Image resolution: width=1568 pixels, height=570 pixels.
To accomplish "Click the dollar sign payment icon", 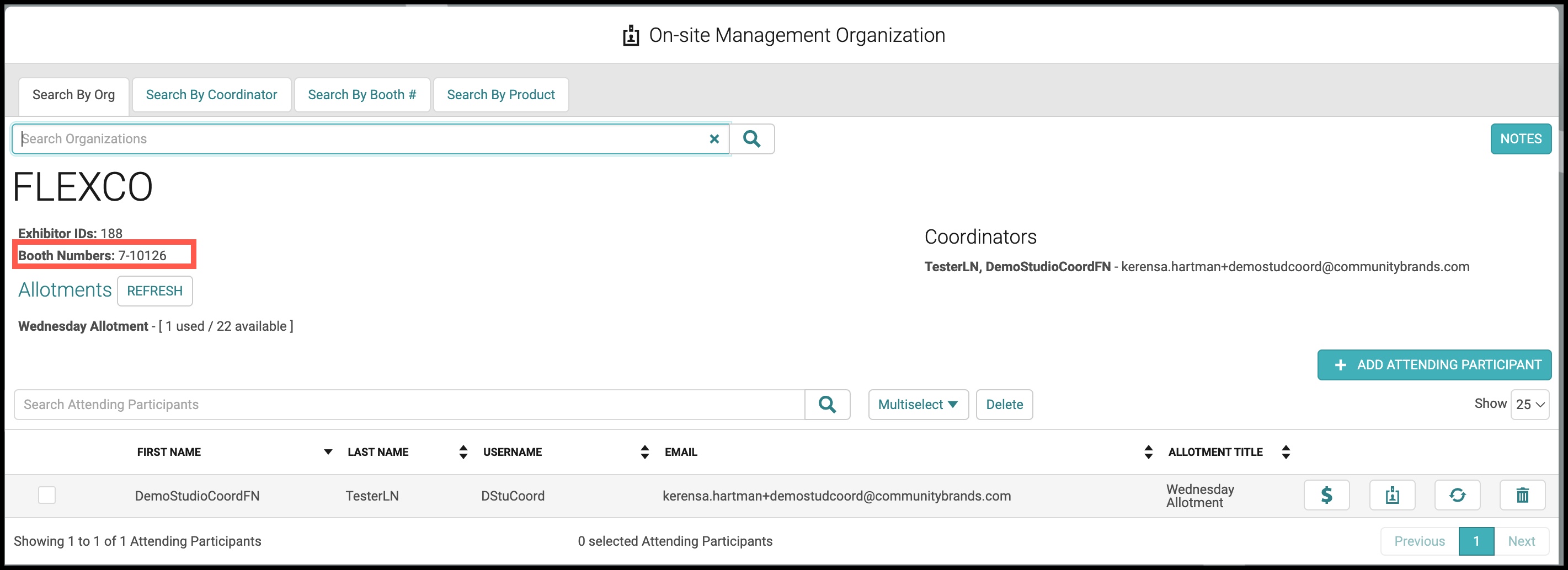I will coord(1326,495).
